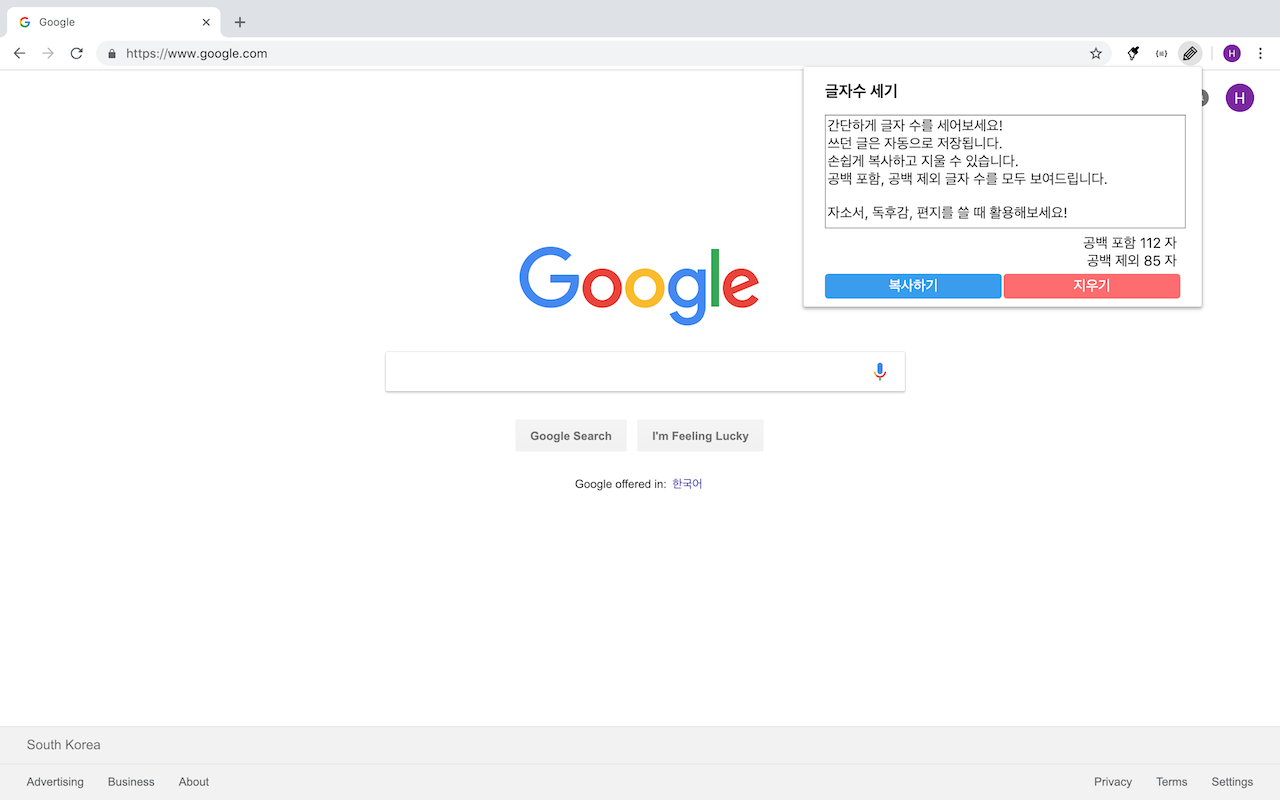Open Google in 한국어
1280x800 pixels.
687,483
